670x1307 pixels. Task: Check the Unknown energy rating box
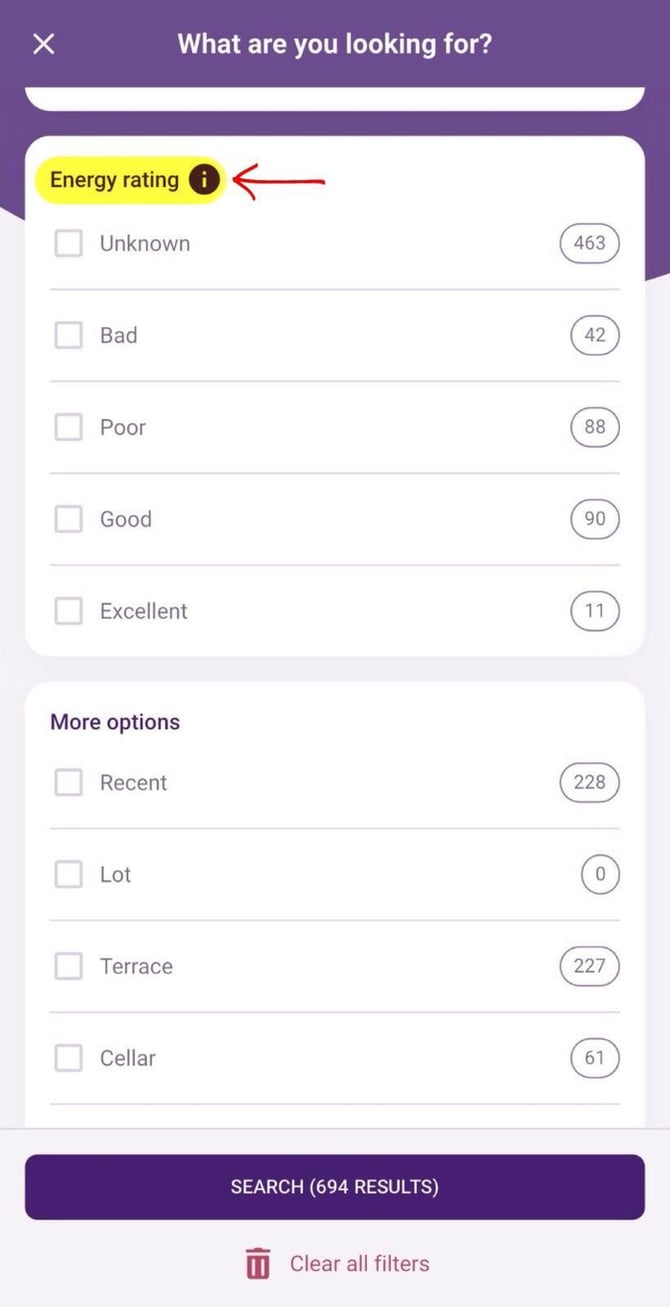tap(68, 243)
